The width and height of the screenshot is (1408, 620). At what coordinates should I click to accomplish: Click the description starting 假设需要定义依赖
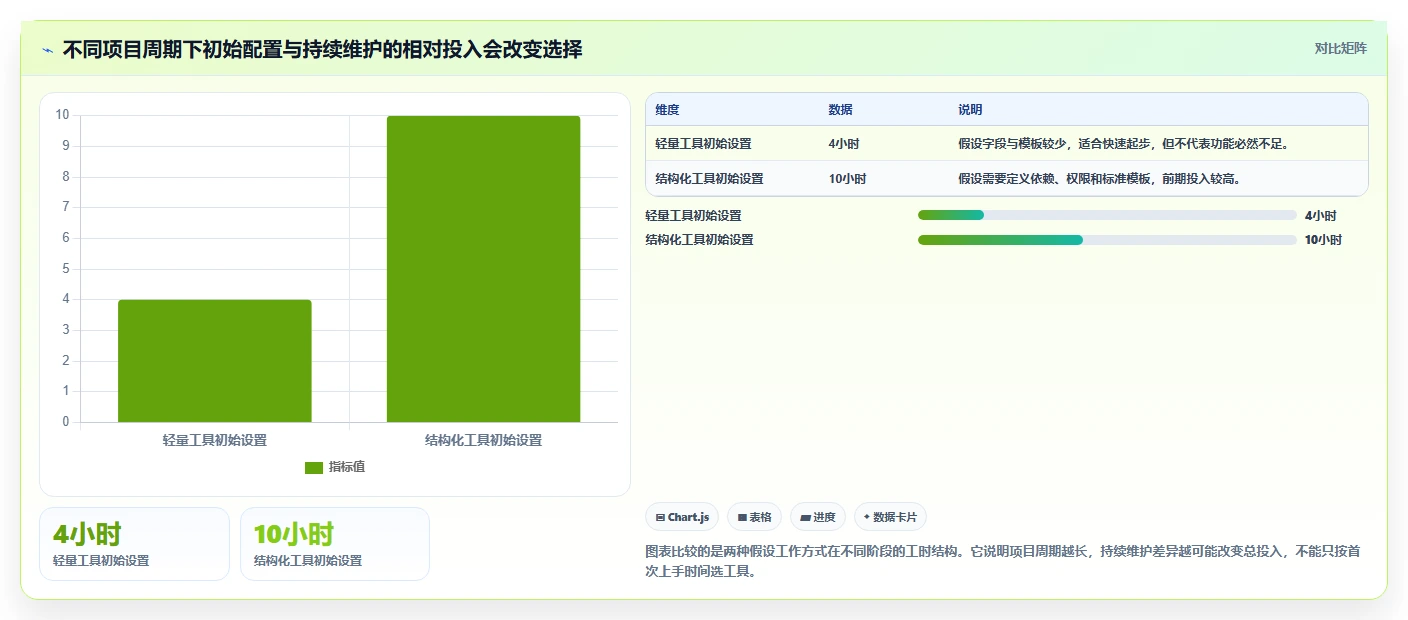point(1101,179)
